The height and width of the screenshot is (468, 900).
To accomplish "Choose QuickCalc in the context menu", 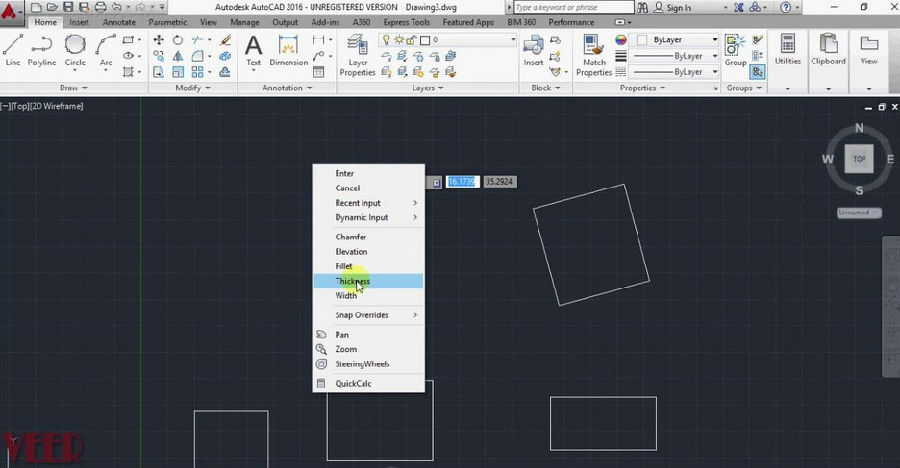I will coord(368,384).
